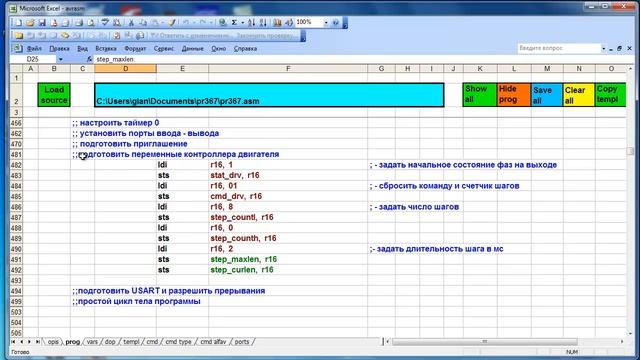This screenshot has height=360, width=640.
Task: Select the cyan file path cell pr367.asm
Action: (269, 95)
